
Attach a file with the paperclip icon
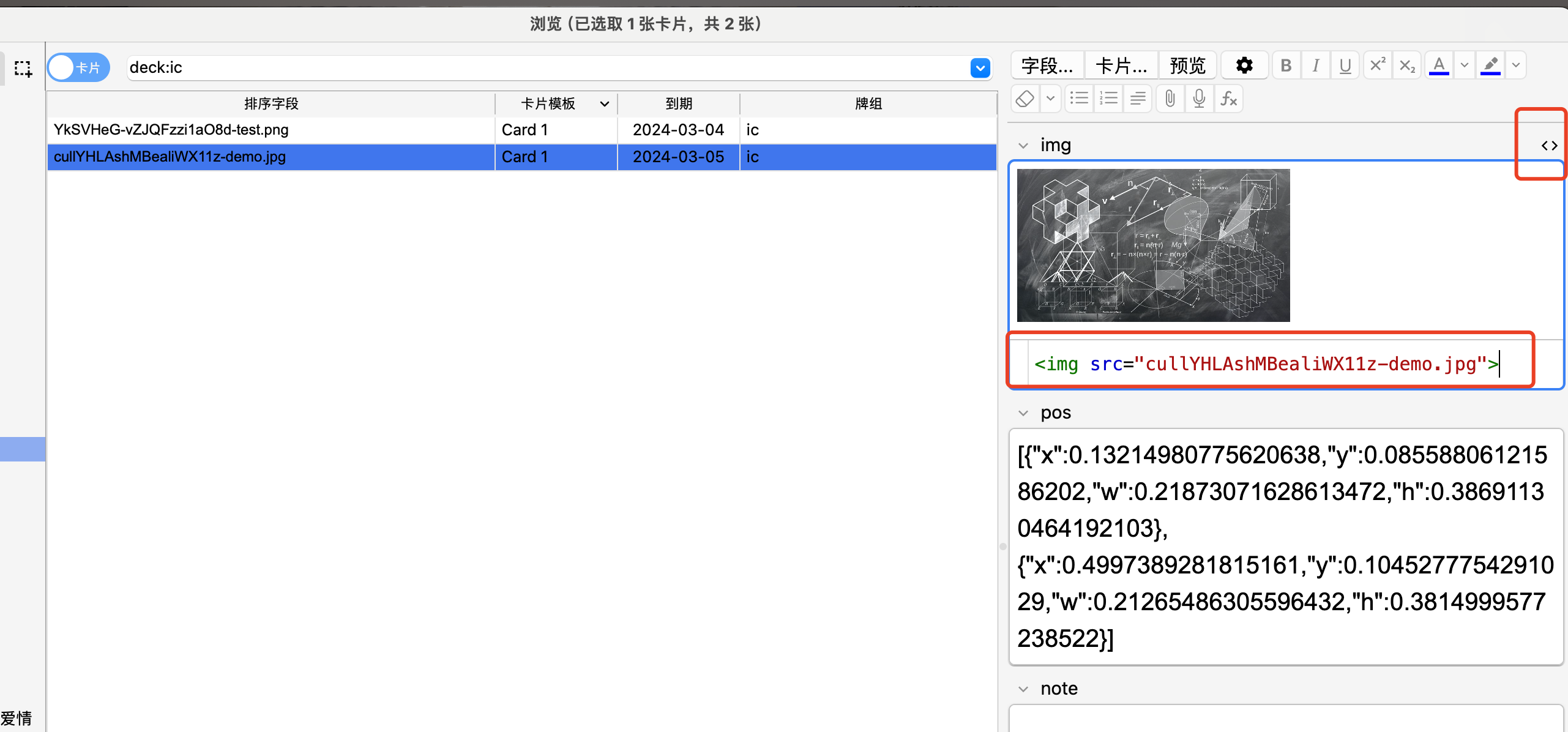pyautogui.click(x=1170, y=99)
